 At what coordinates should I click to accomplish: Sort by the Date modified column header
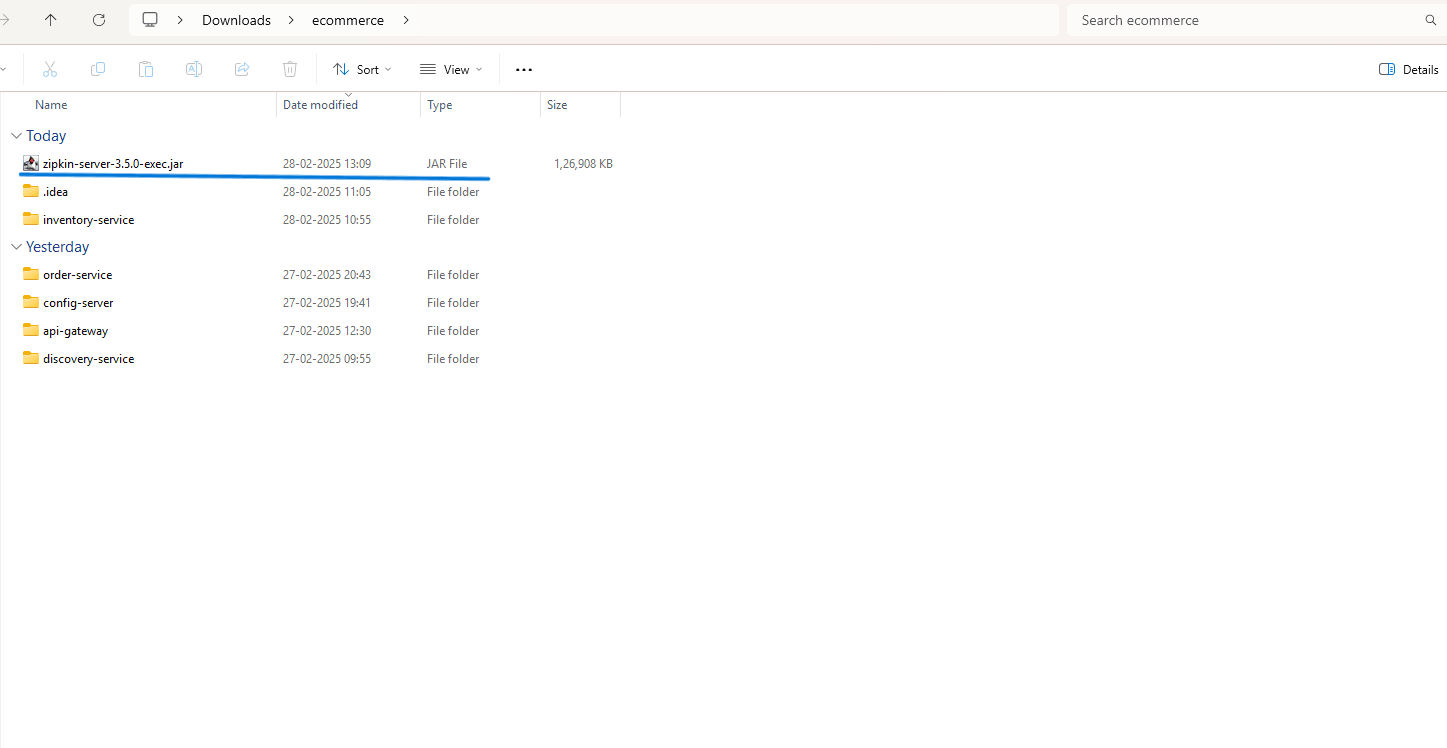(x=320, y=105)
